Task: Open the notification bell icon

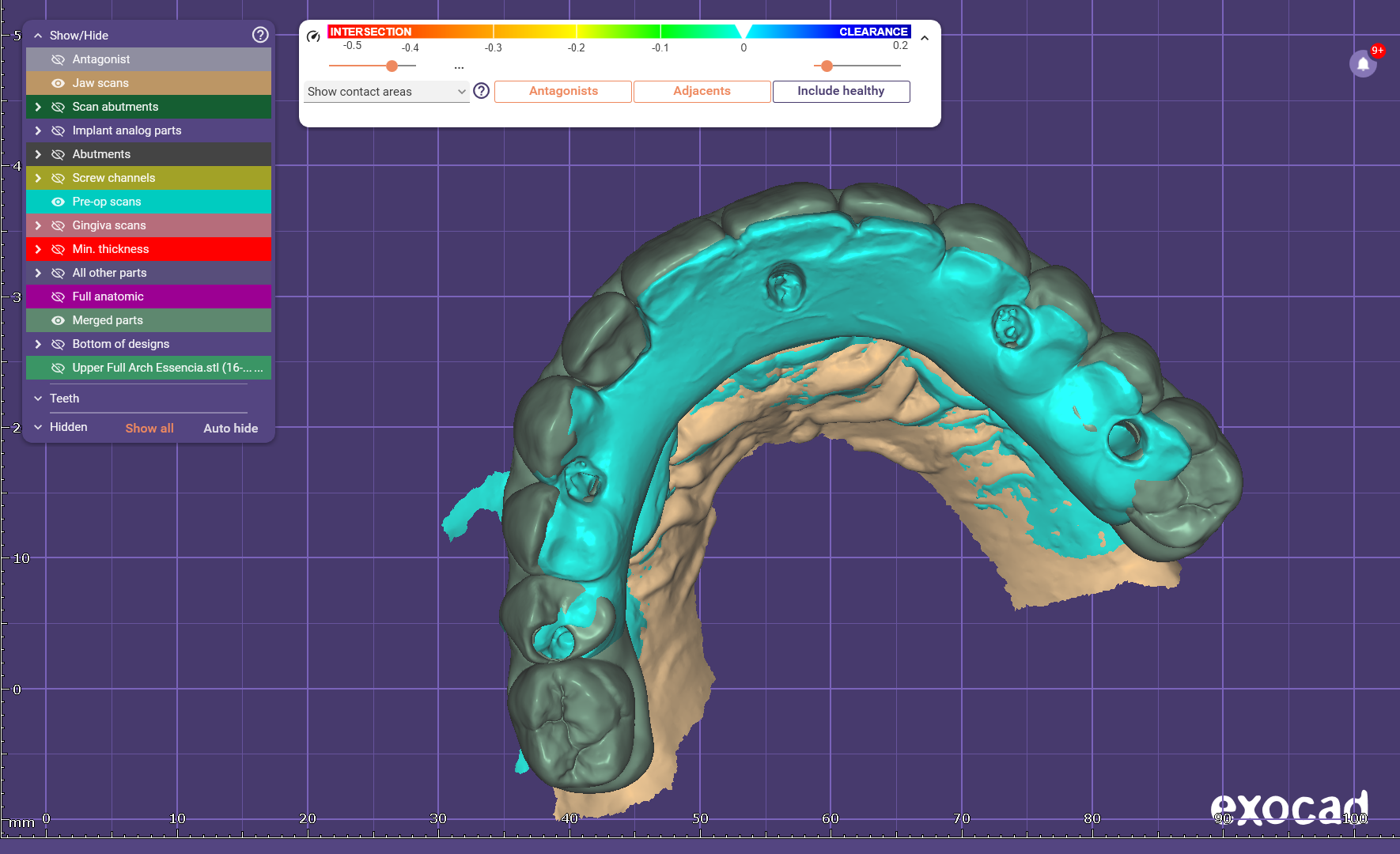Action: (1363, 64)
